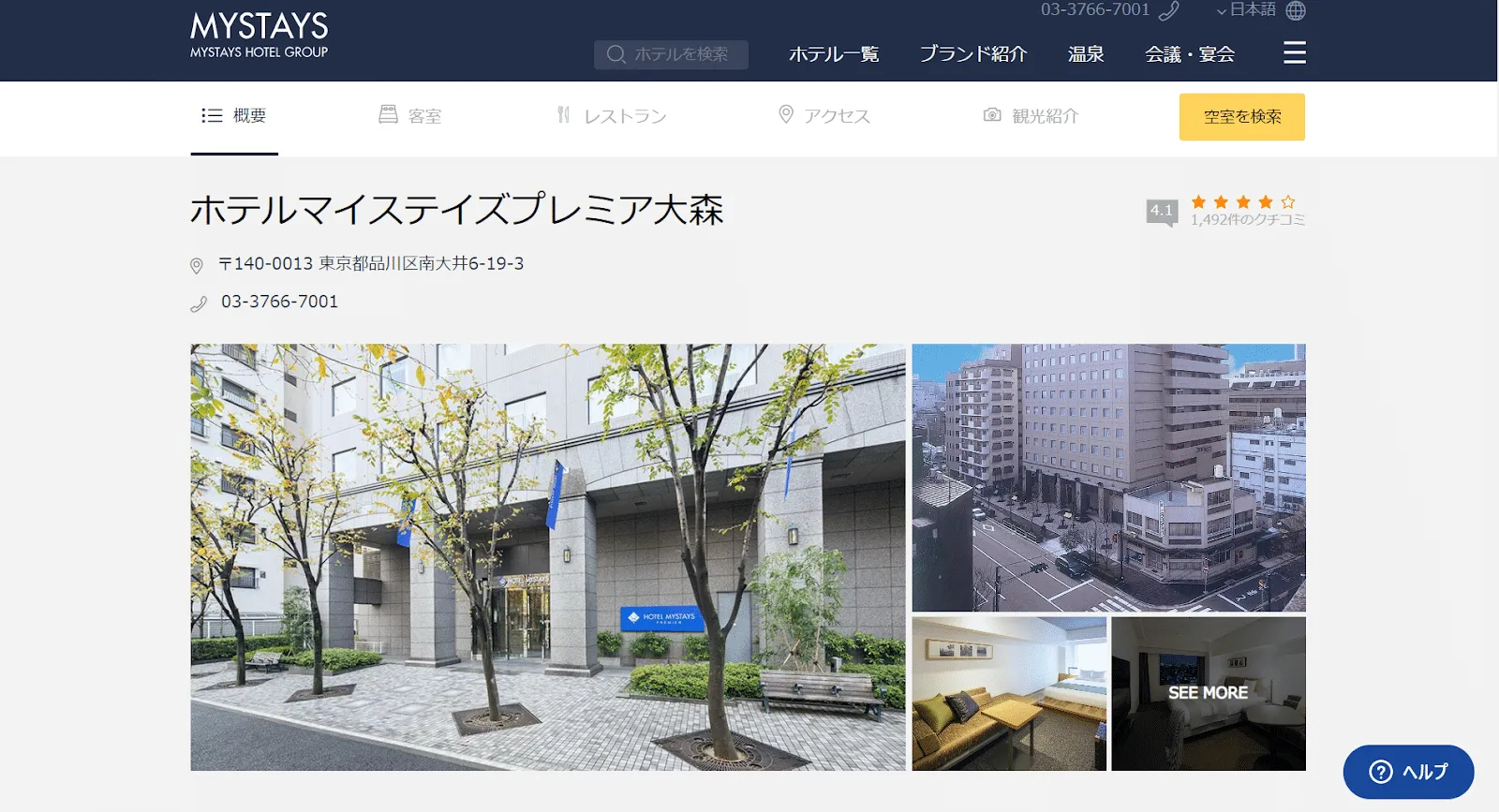Open 温泉 in the top navigation

click(1086, 54)
